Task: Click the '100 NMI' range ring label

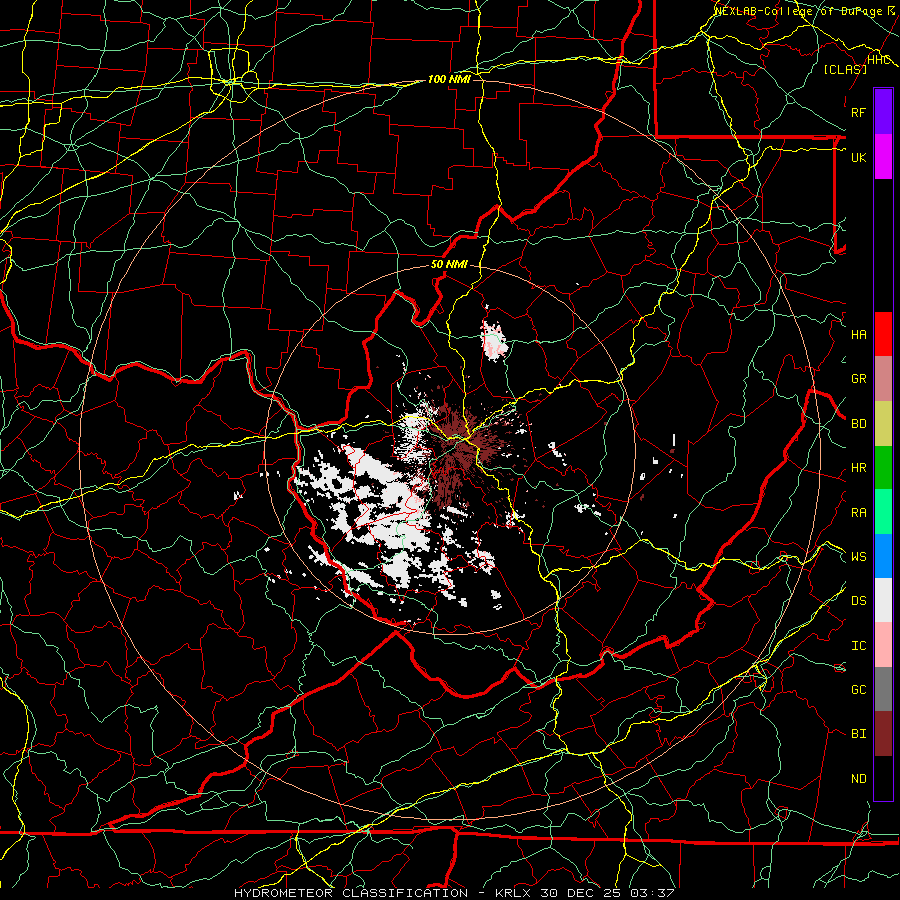Action: coord(449,79)
